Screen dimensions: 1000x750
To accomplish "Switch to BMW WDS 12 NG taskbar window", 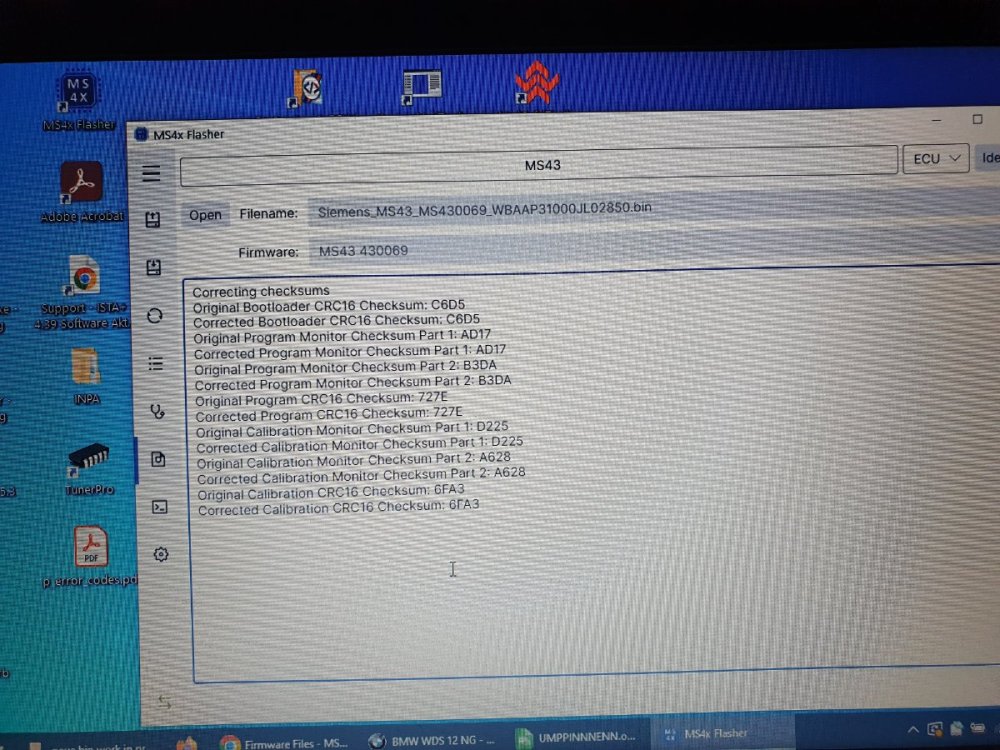I will [x=432, y=740].
